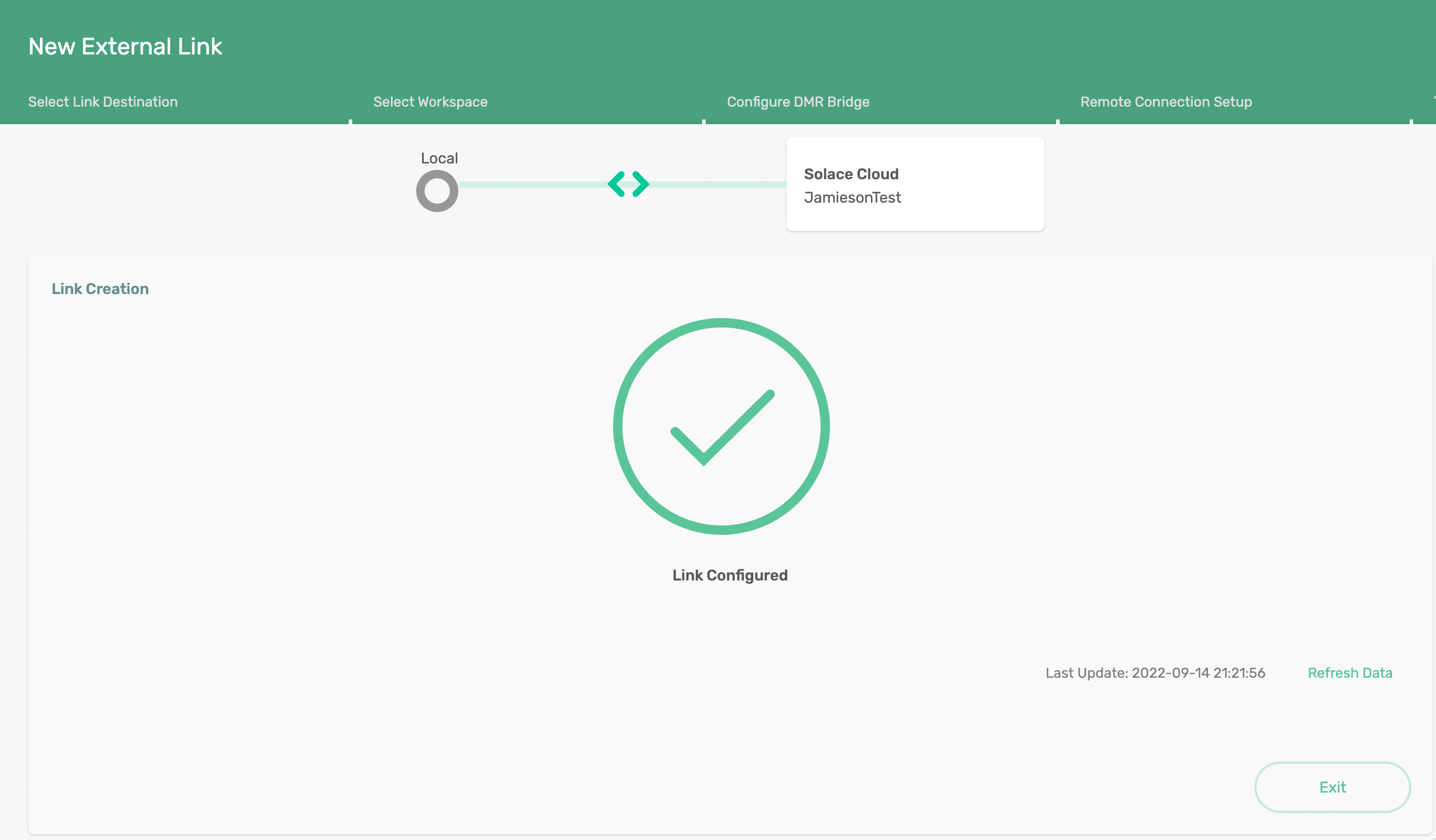Click the Solace Cloud bold label
This screenshot has height=840, width=1436.
851,174
